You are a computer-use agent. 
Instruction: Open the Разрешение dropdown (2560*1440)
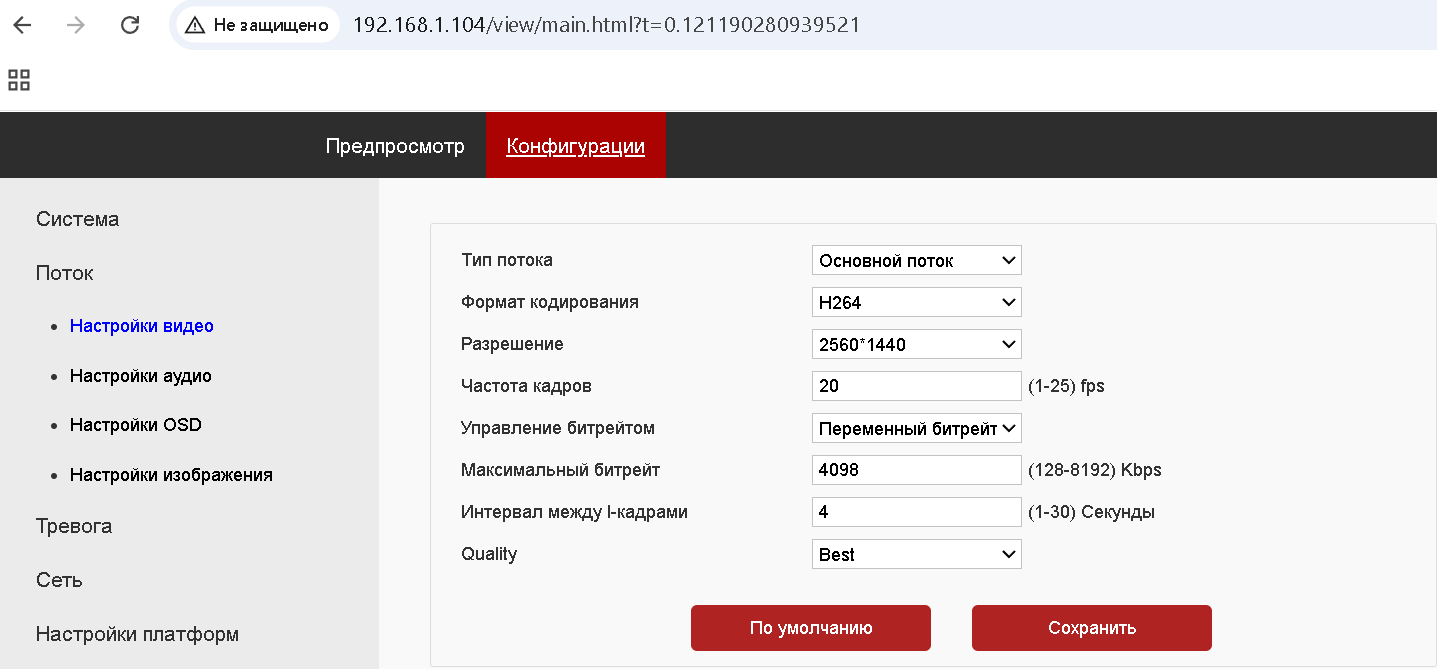(x=917, y=344)
